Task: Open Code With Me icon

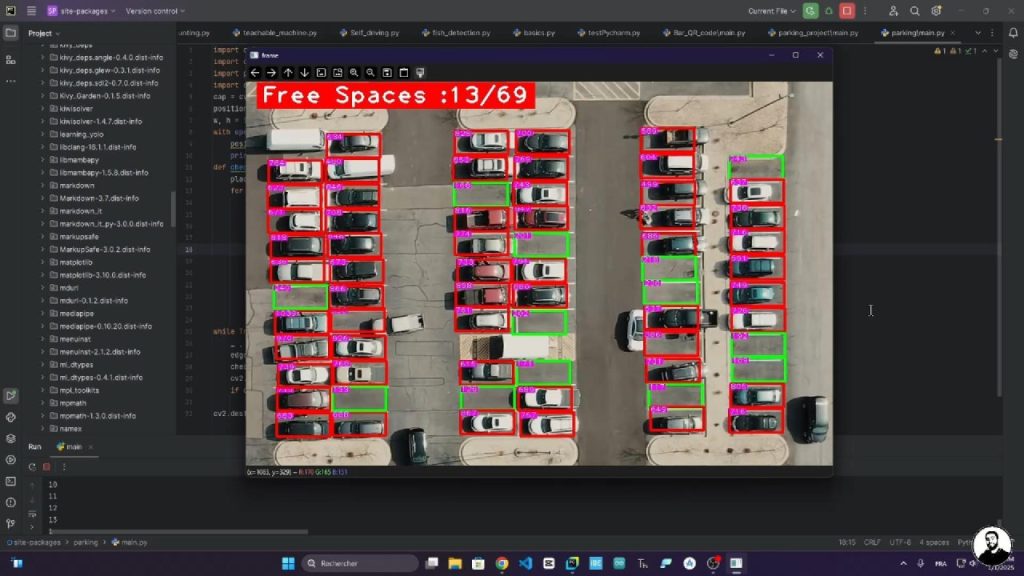Action: (893, 11)
